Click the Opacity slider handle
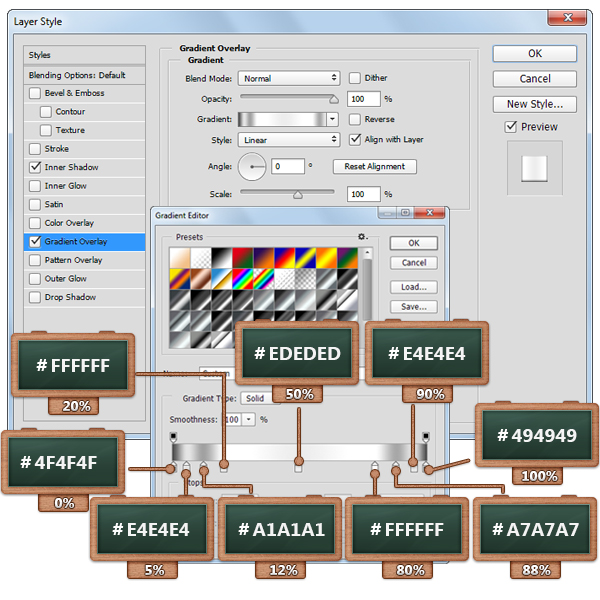 (x=333, y=99)
